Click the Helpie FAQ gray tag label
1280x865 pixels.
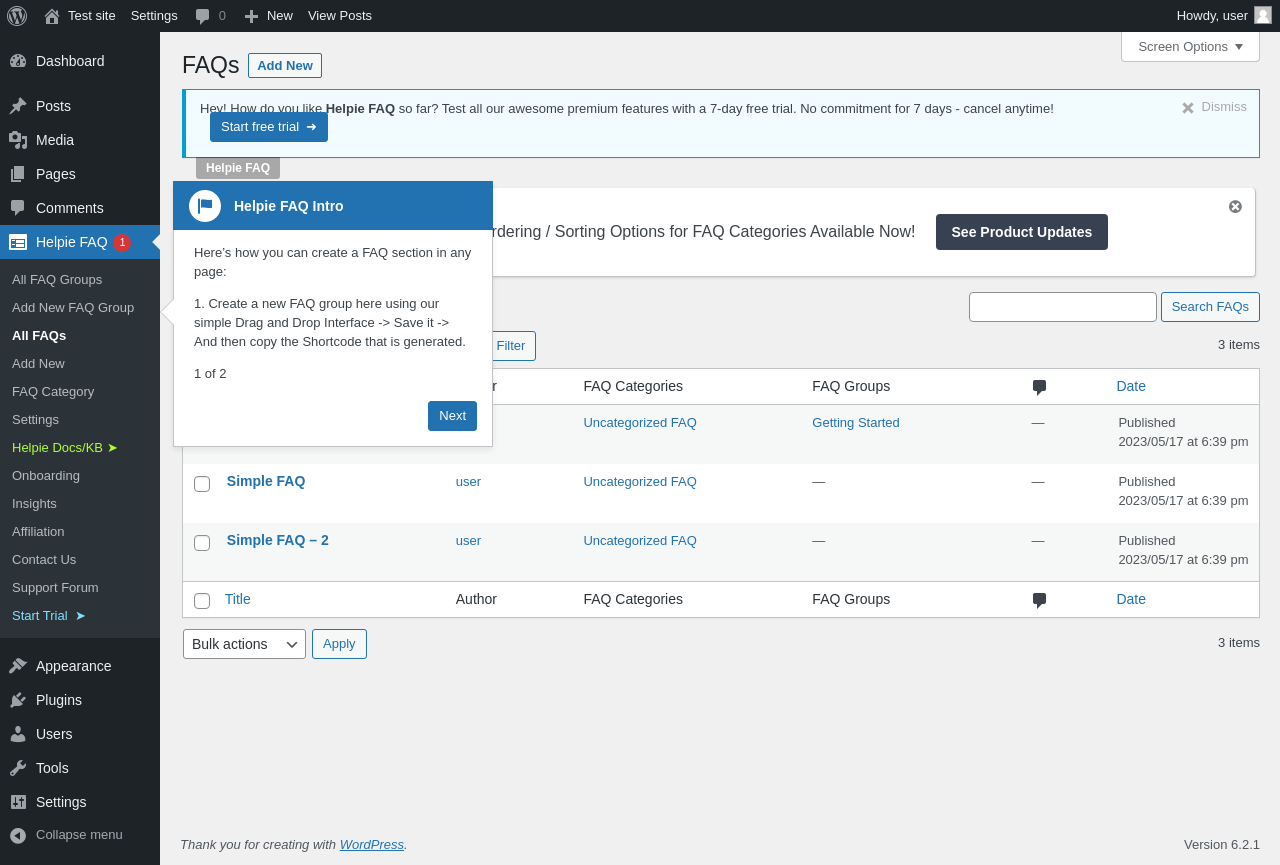[x=238, y=168]
